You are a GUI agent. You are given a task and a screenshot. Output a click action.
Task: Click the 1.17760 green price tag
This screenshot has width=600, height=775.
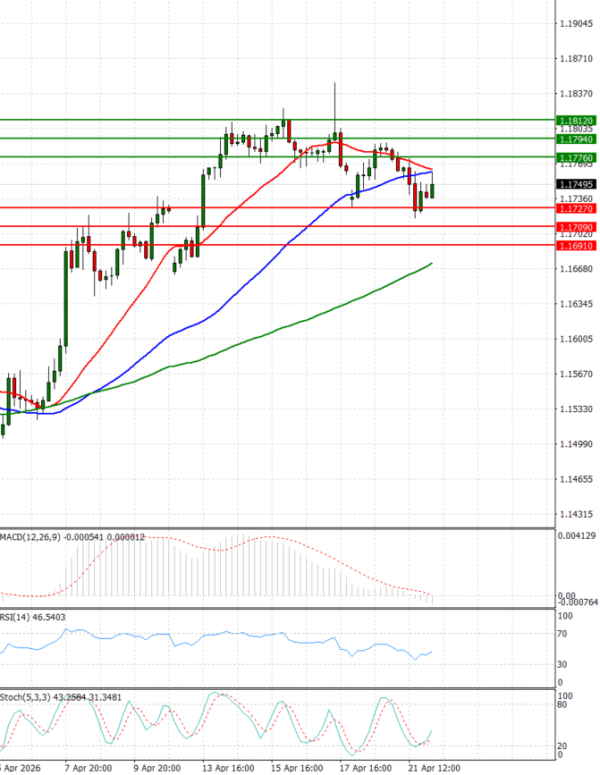tap(576, 158)
